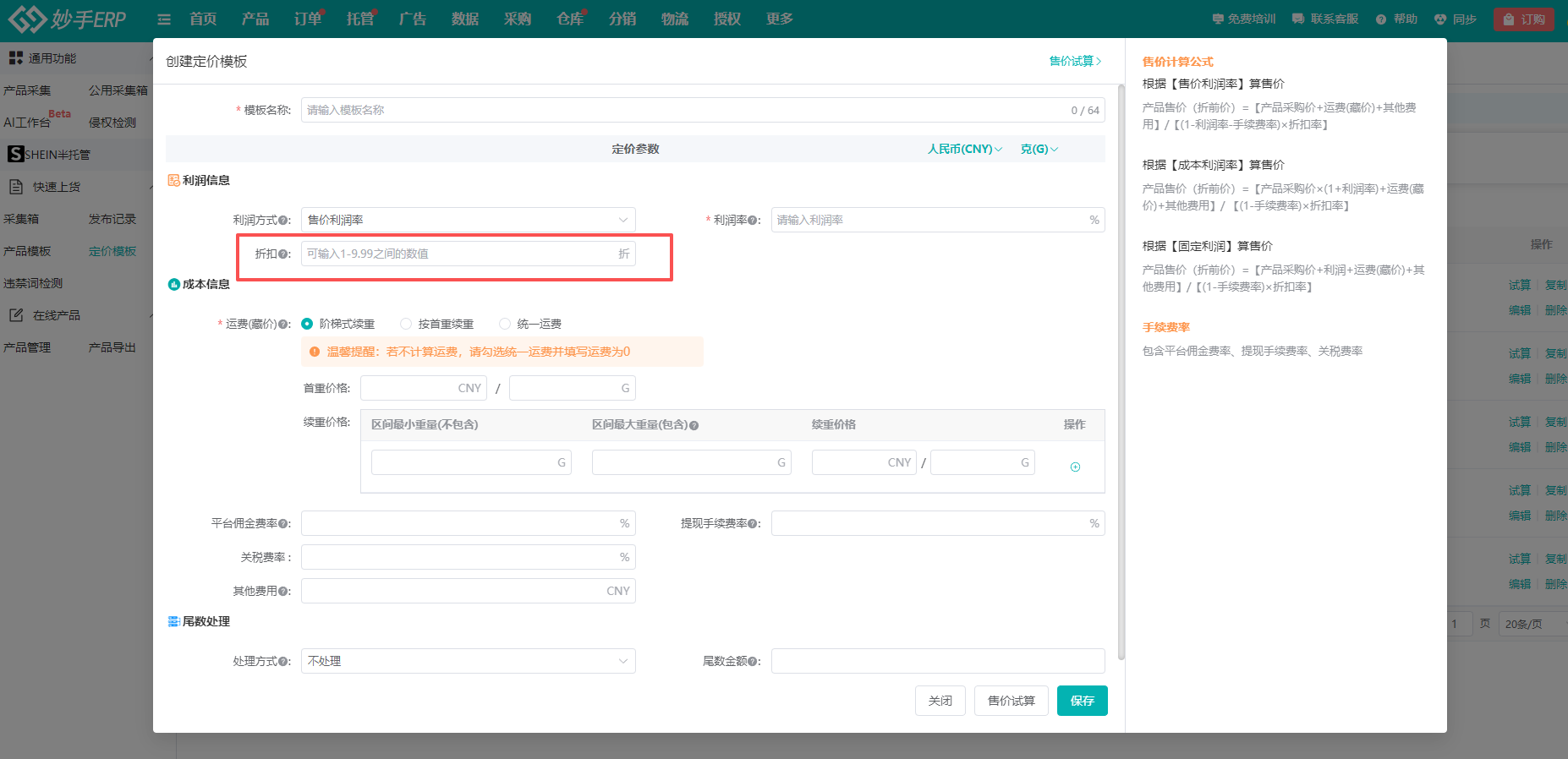Click the hamburger menu collapse icon
This screenshot has height=759, width=1568.
click(x=164, y=19)
